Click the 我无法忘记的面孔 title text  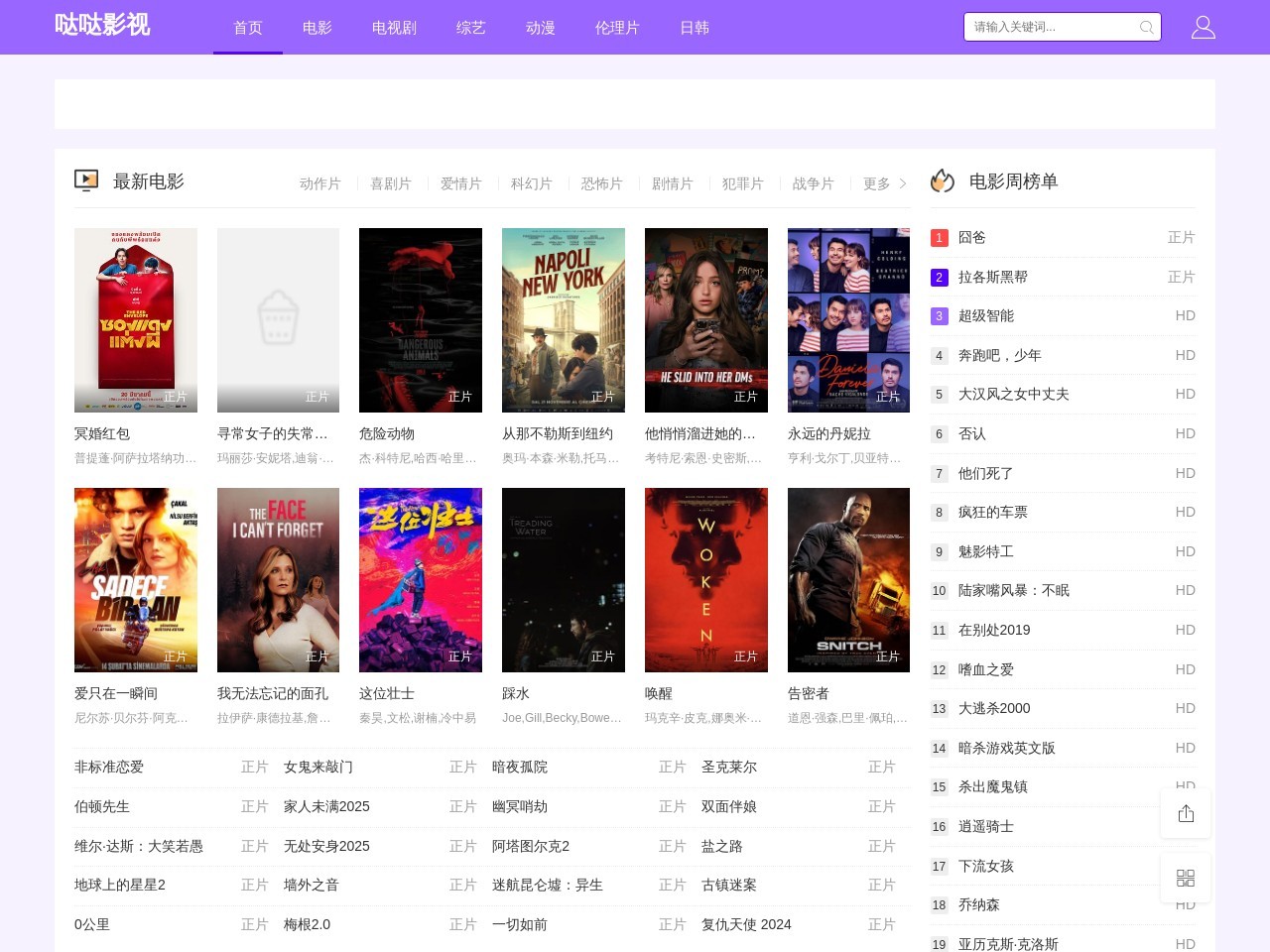point(273,693)
